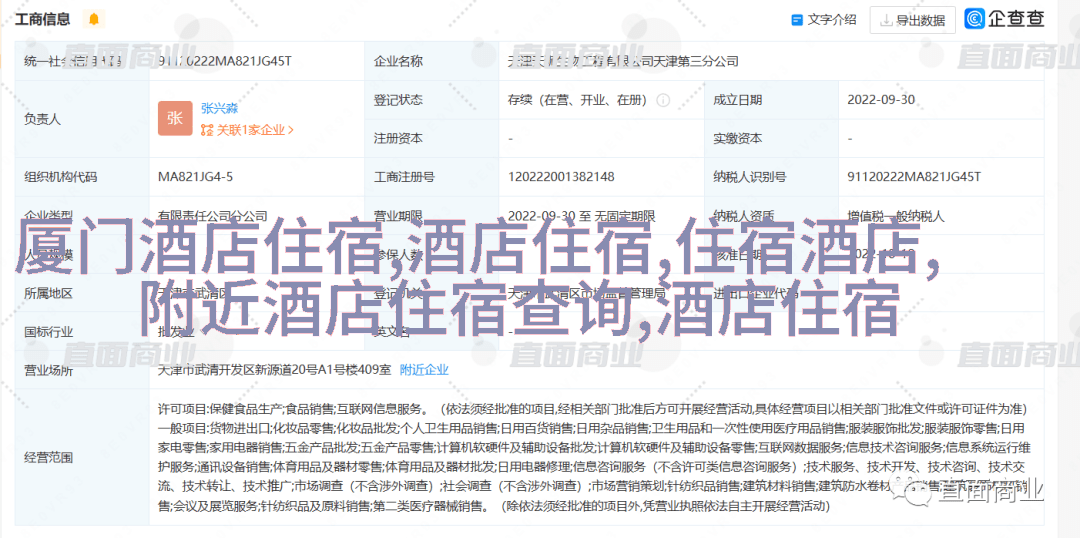Click the 组织机构代码 value MA821JG4-5
The height and width of the screenshot is (538, 1080).
point(196,177)
